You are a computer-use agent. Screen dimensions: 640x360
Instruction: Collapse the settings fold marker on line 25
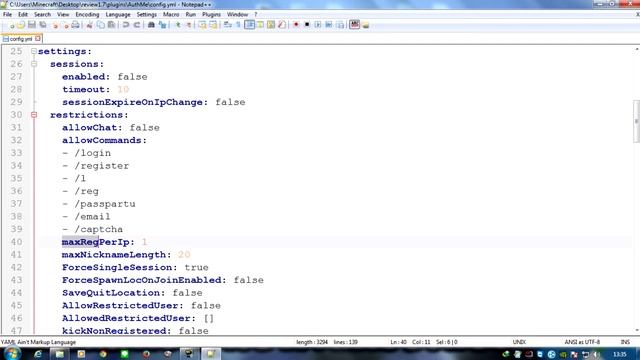click(34, 51)
